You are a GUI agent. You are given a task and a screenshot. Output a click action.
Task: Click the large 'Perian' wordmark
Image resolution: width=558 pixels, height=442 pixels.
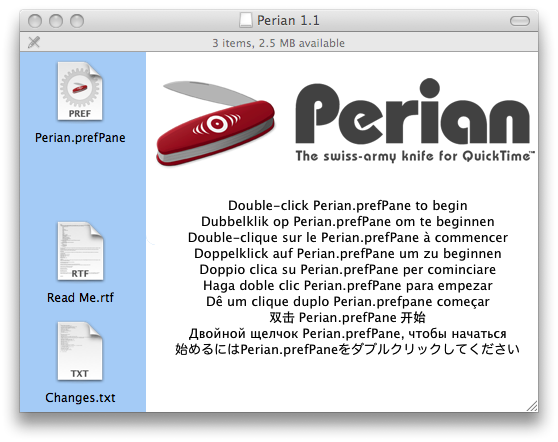(413, 110)
